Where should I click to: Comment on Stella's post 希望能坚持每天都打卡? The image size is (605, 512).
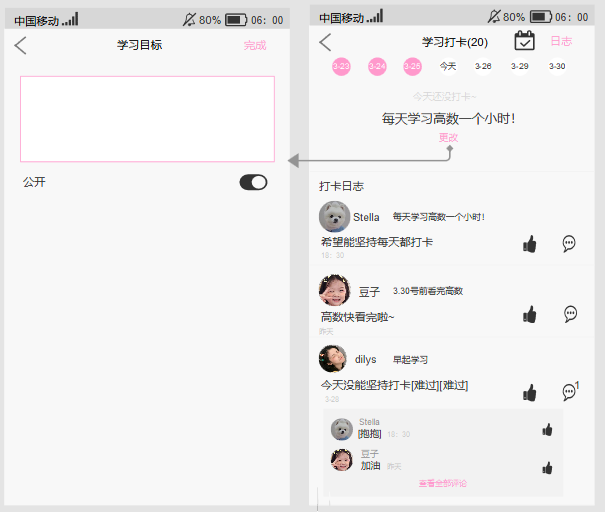(x=569, y=243)
